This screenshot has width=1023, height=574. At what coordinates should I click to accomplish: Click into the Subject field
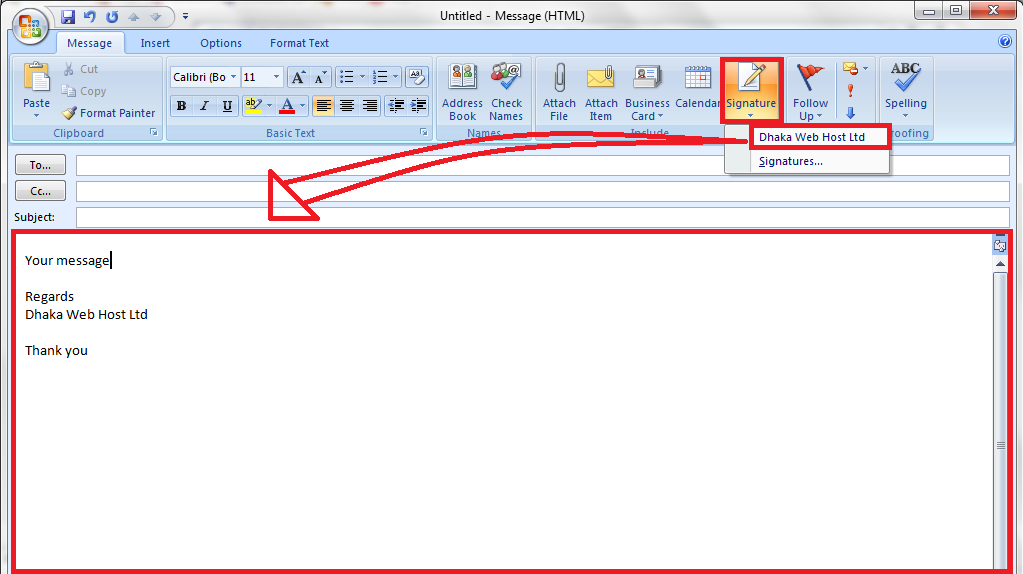click(542, 217)
